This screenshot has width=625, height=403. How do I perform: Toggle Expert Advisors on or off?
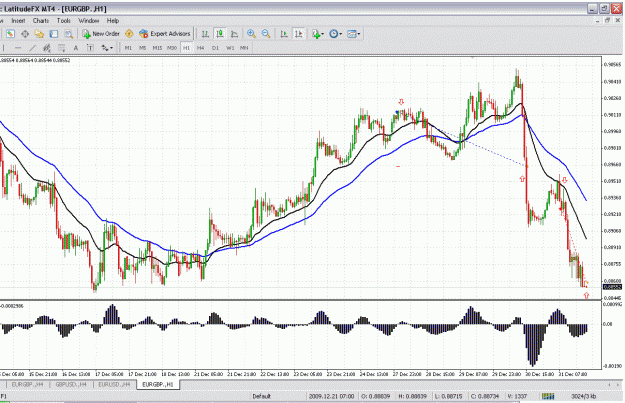165,34
